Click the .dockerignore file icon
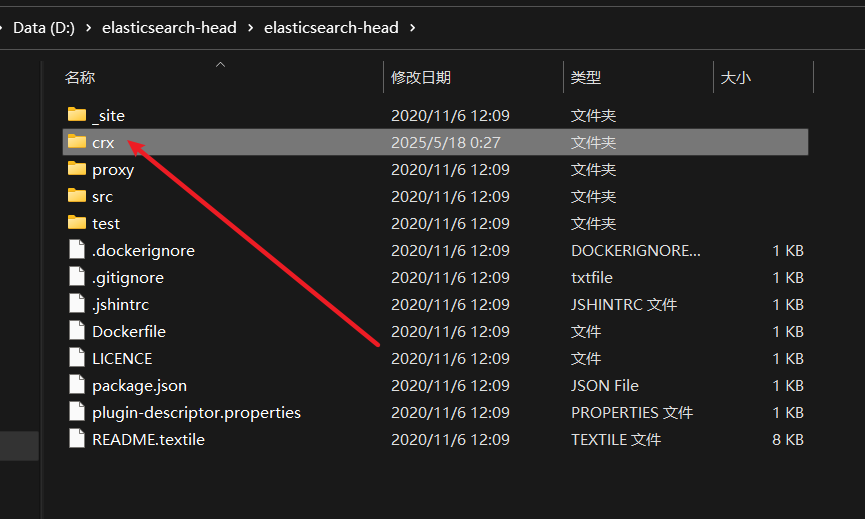The image size is (865, 519). [x=77, y=249]
